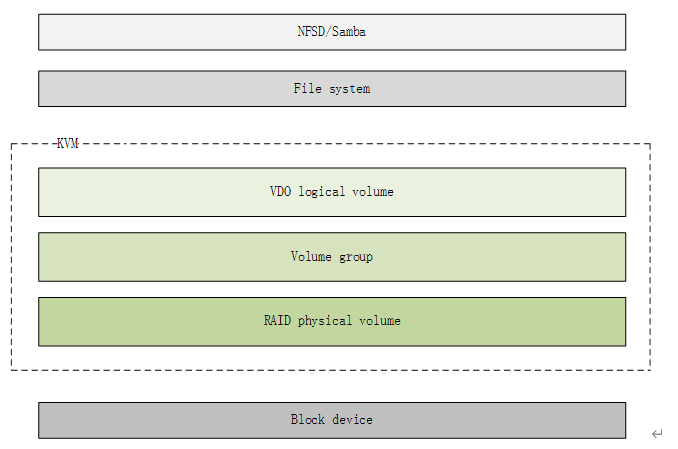
Task: Click the File system text
Action: click(x=332, y=89)
